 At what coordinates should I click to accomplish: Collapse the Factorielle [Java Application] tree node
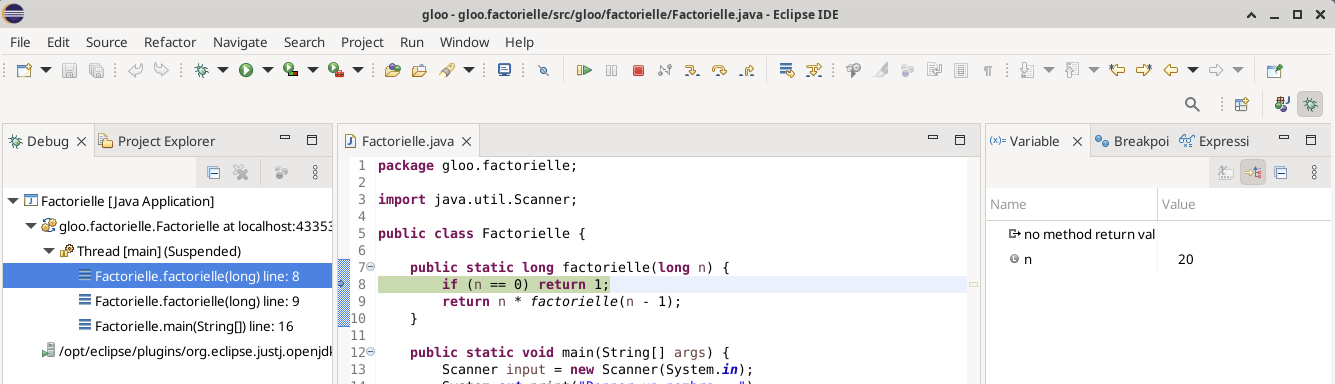[13, 201]
